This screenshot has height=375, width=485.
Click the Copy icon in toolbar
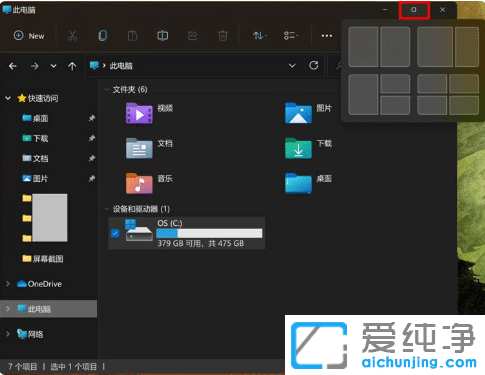pos(103,36)
